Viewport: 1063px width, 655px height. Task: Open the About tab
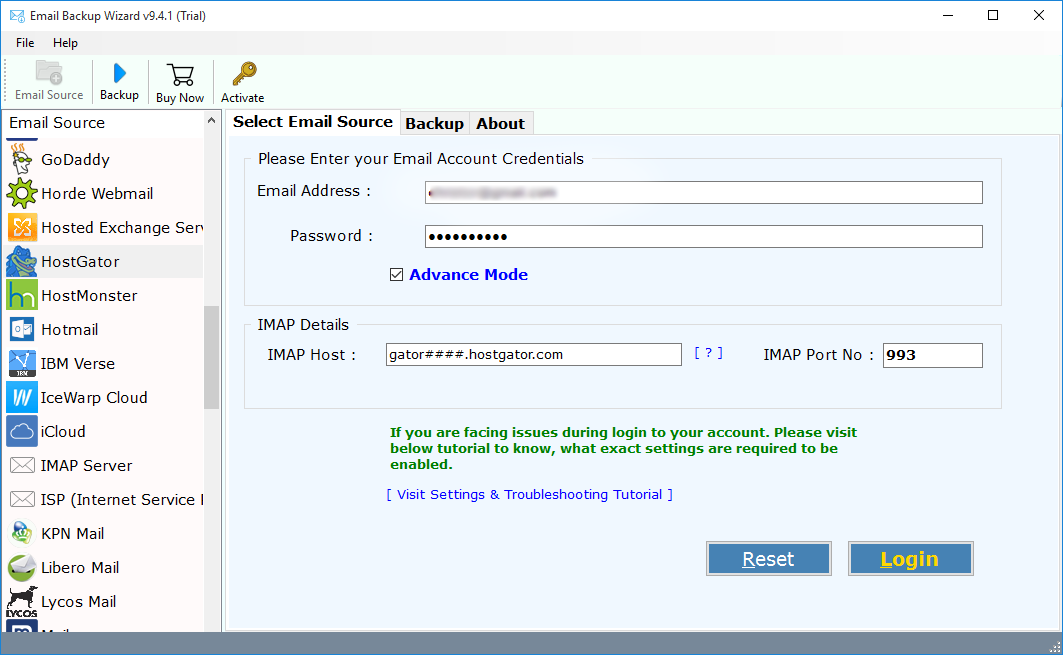pos(500,123)
